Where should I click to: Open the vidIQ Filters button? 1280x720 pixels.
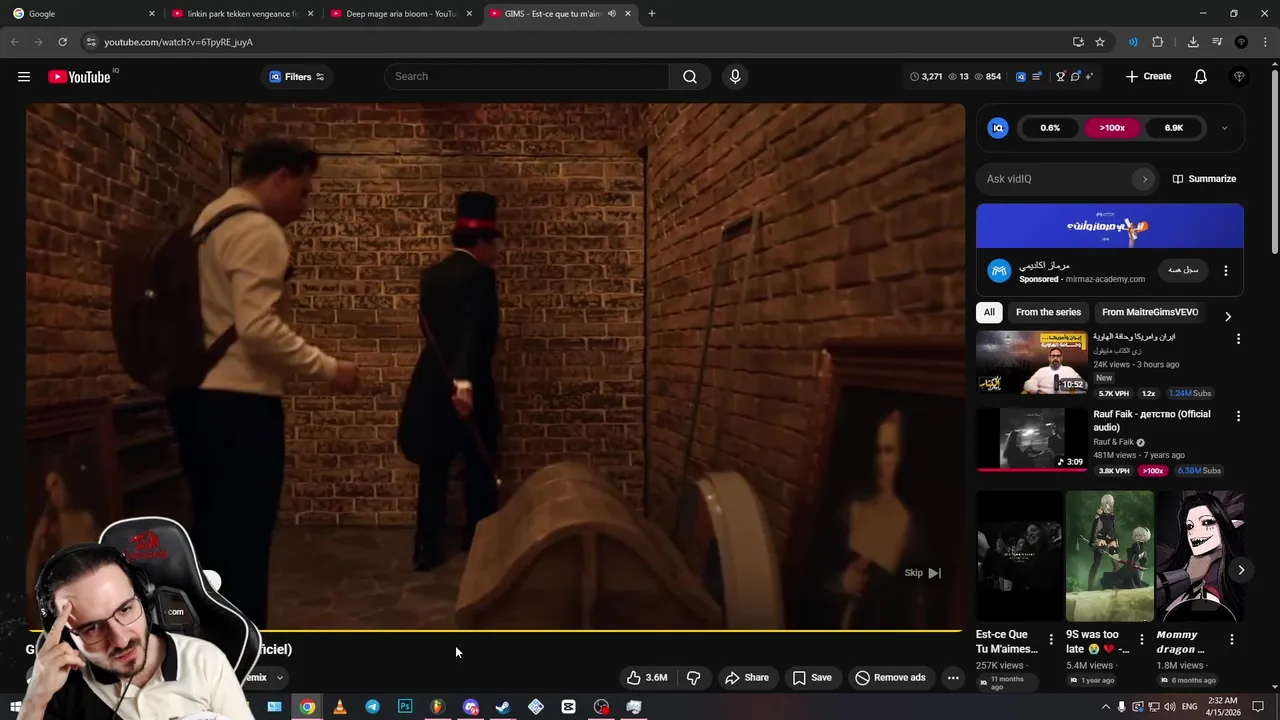click(297, 77)
